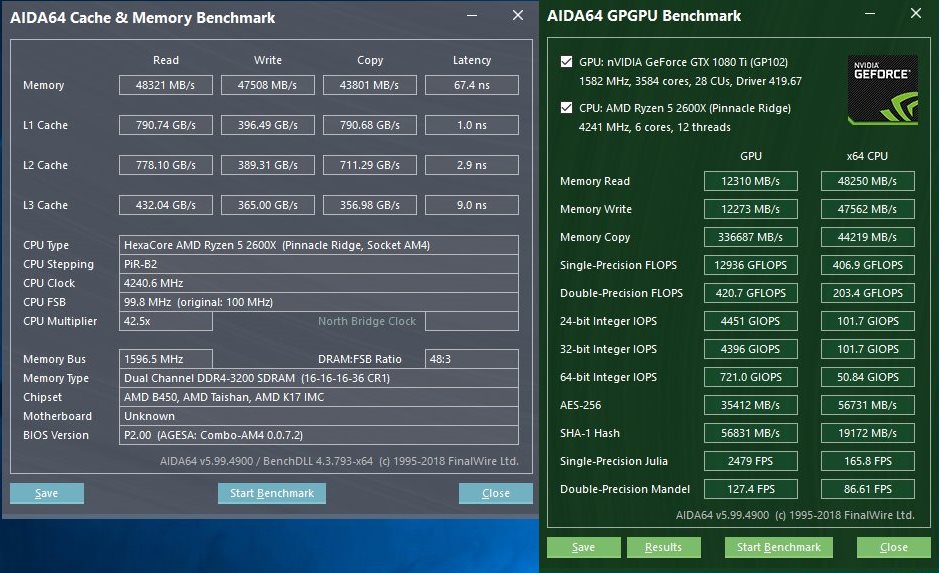939x573 pixels.
Task: Click CPU FSB field 99.8 MHz
Action: pyautogui.click(x=319, y=302)
